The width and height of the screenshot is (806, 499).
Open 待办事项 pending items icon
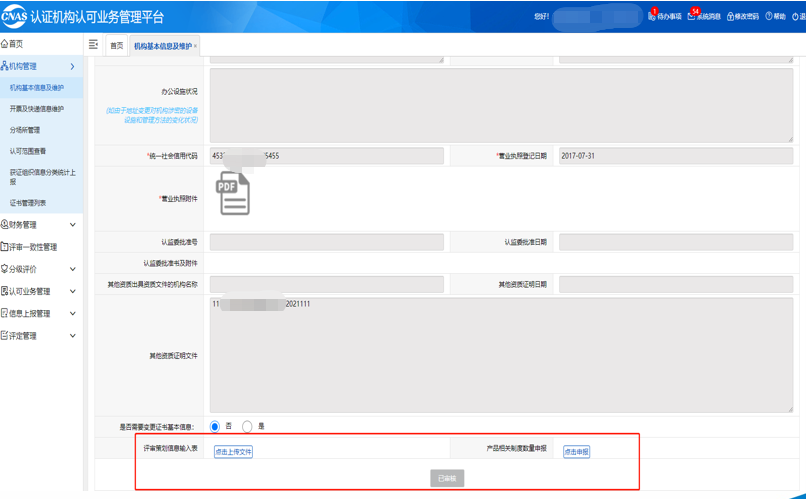652,16
